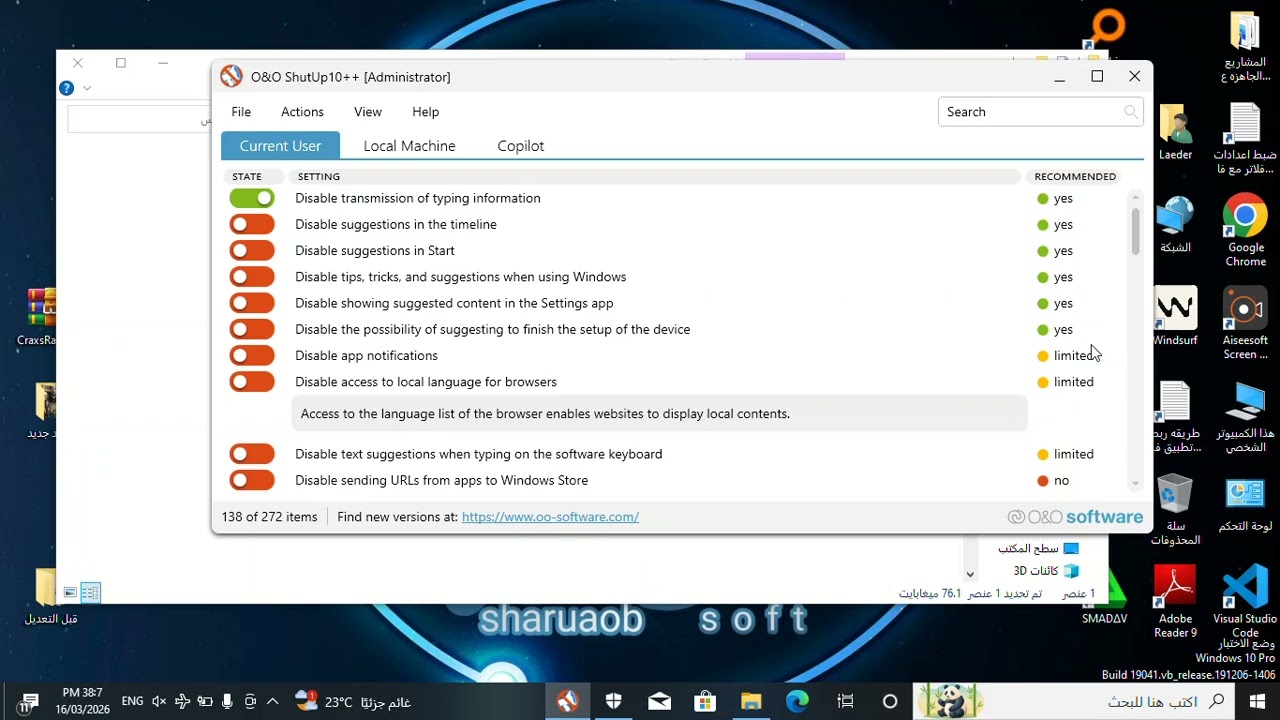Open Mail app from taskbar
1280x720 pixels.
click(x=660, y=701)
